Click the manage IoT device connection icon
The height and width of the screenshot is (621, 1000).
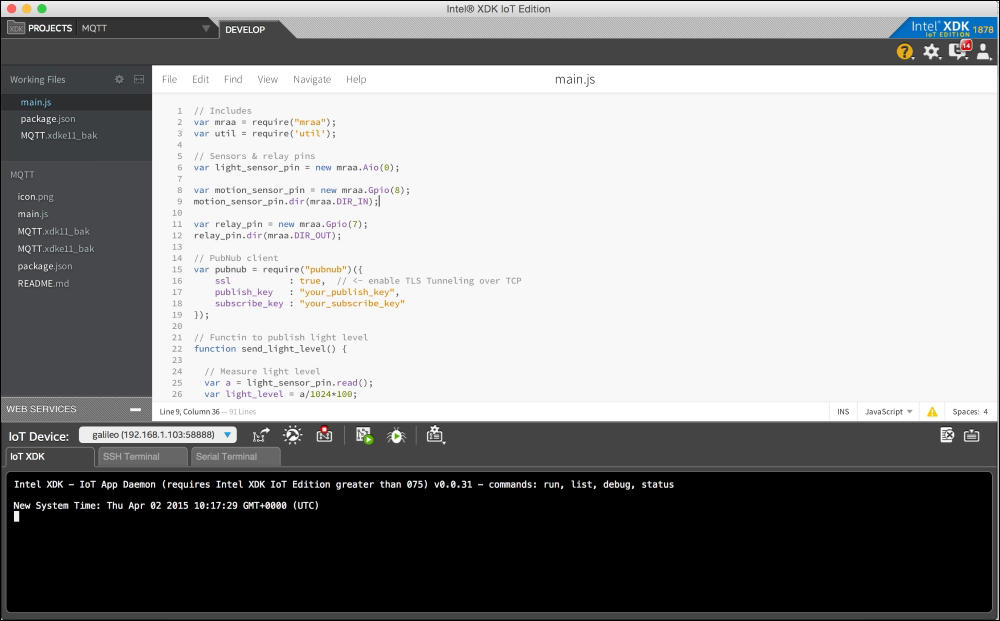point(261,435)
